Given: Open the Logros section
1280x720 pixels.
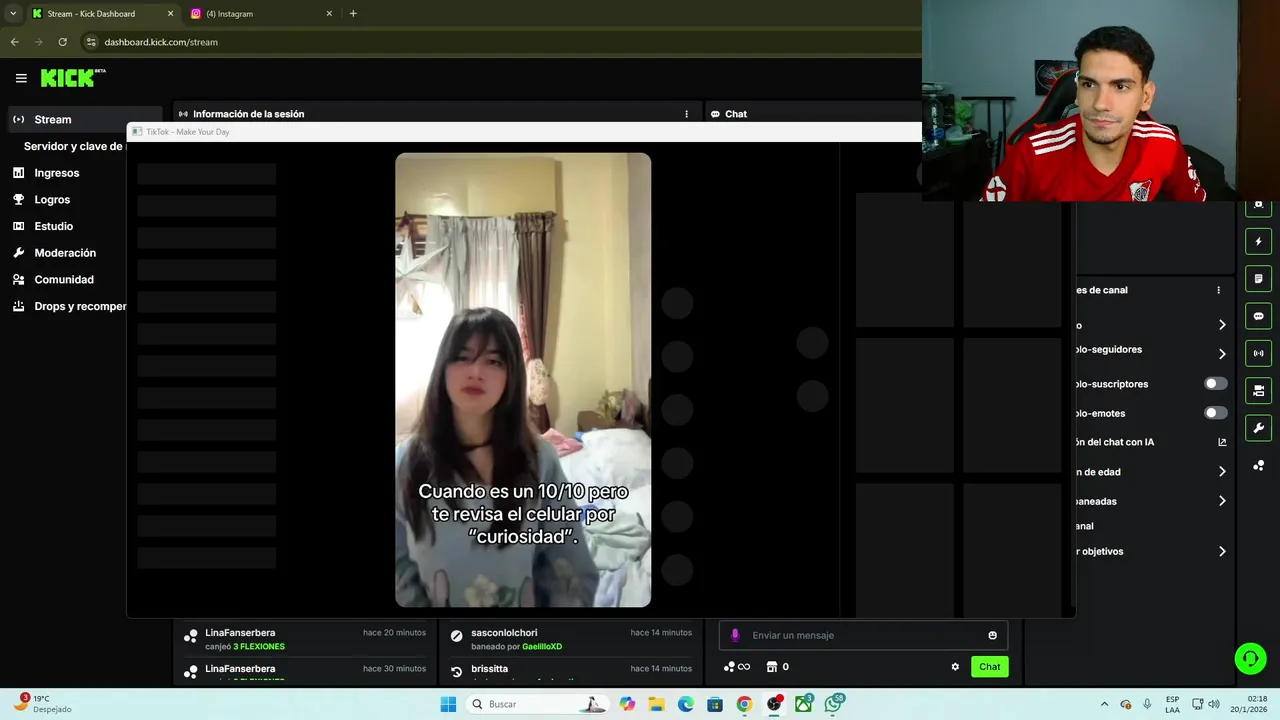Looking at the screenshot, I should click(52, 200).
